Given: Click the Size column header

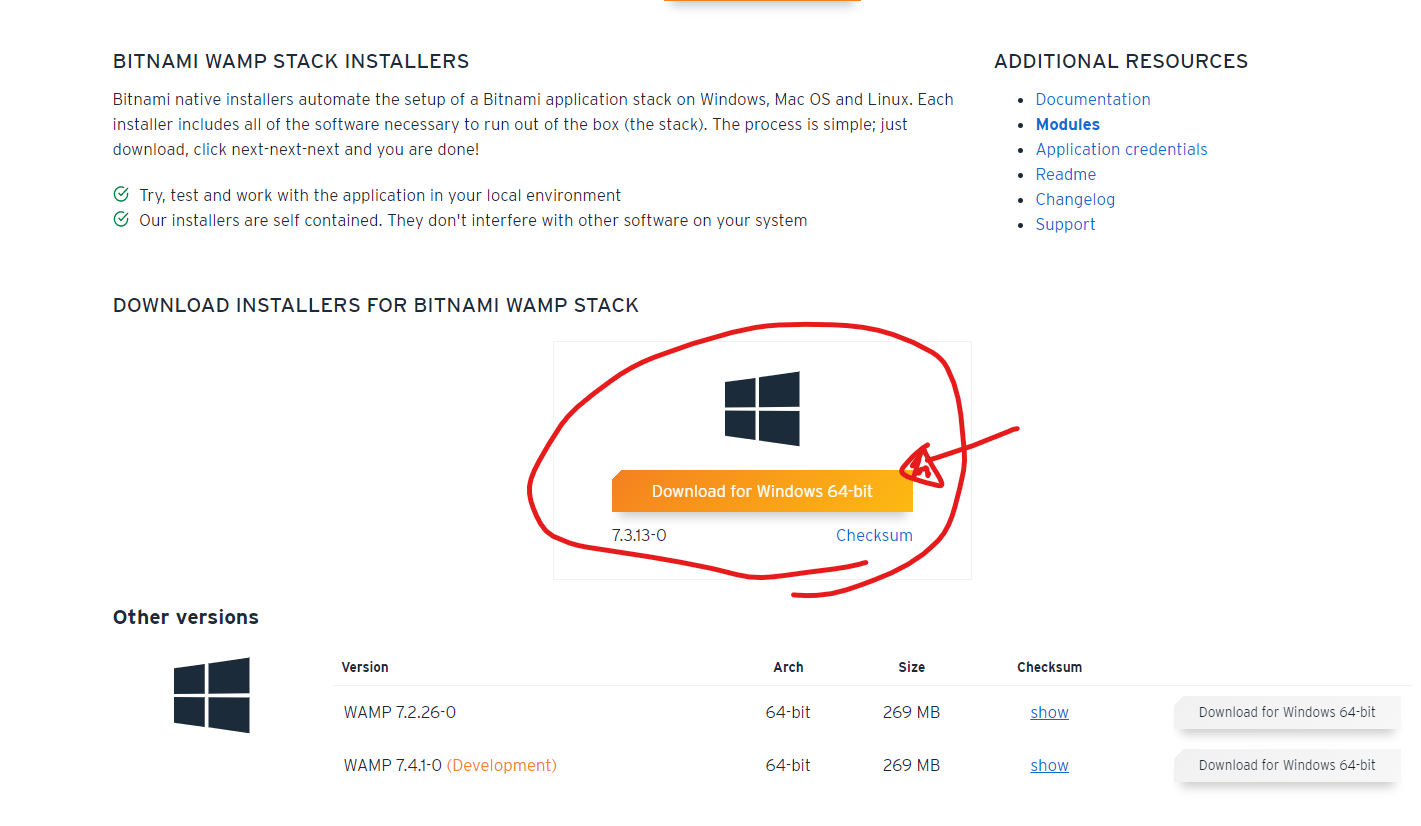Looking at the screenshot, I should (x=911, y=667).
